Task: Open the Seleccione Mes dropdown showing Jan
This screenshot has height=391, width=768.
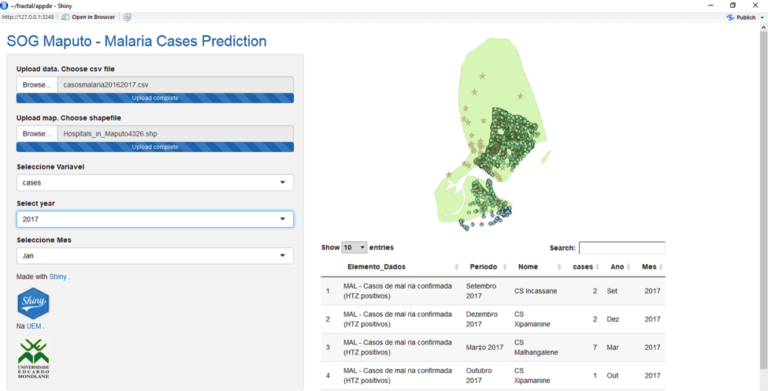Action: 155,256
